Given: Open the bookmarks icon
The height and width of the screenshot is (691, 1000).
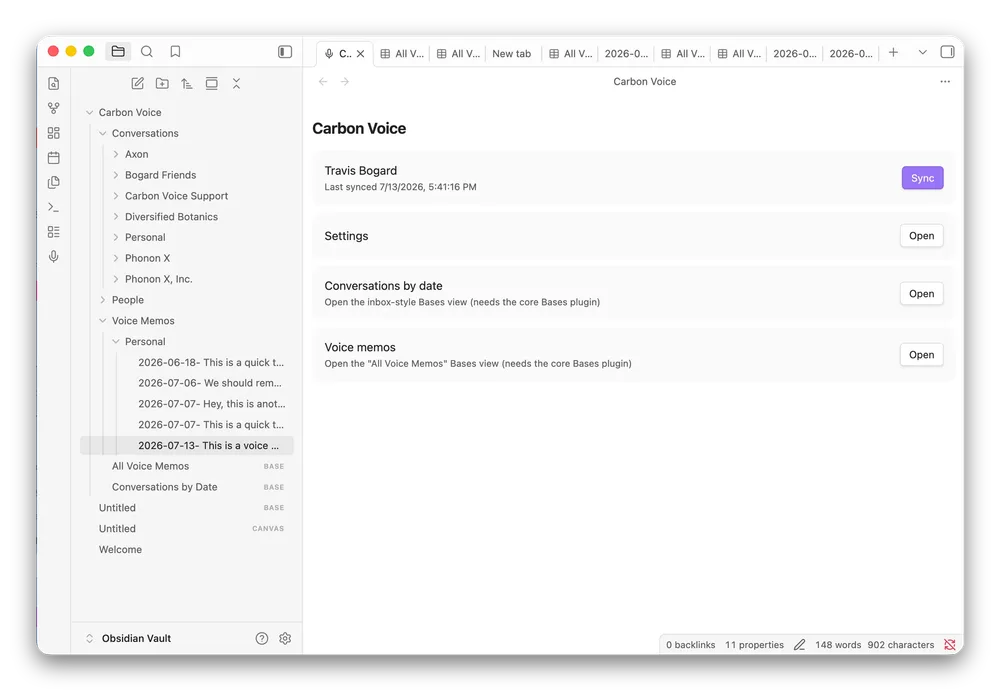Looking at the screenshot, I should coord(175,52).
